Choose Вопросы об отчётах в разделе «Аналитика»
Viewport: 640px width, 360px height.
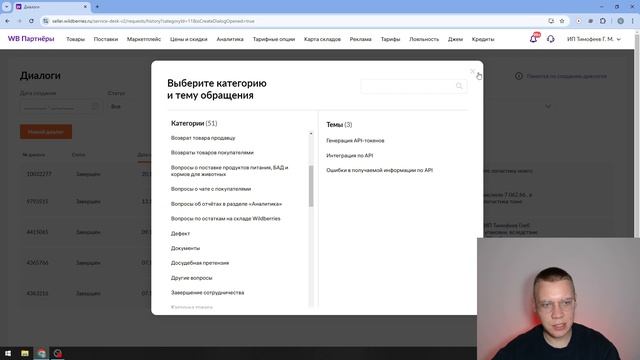pos(227,204)
